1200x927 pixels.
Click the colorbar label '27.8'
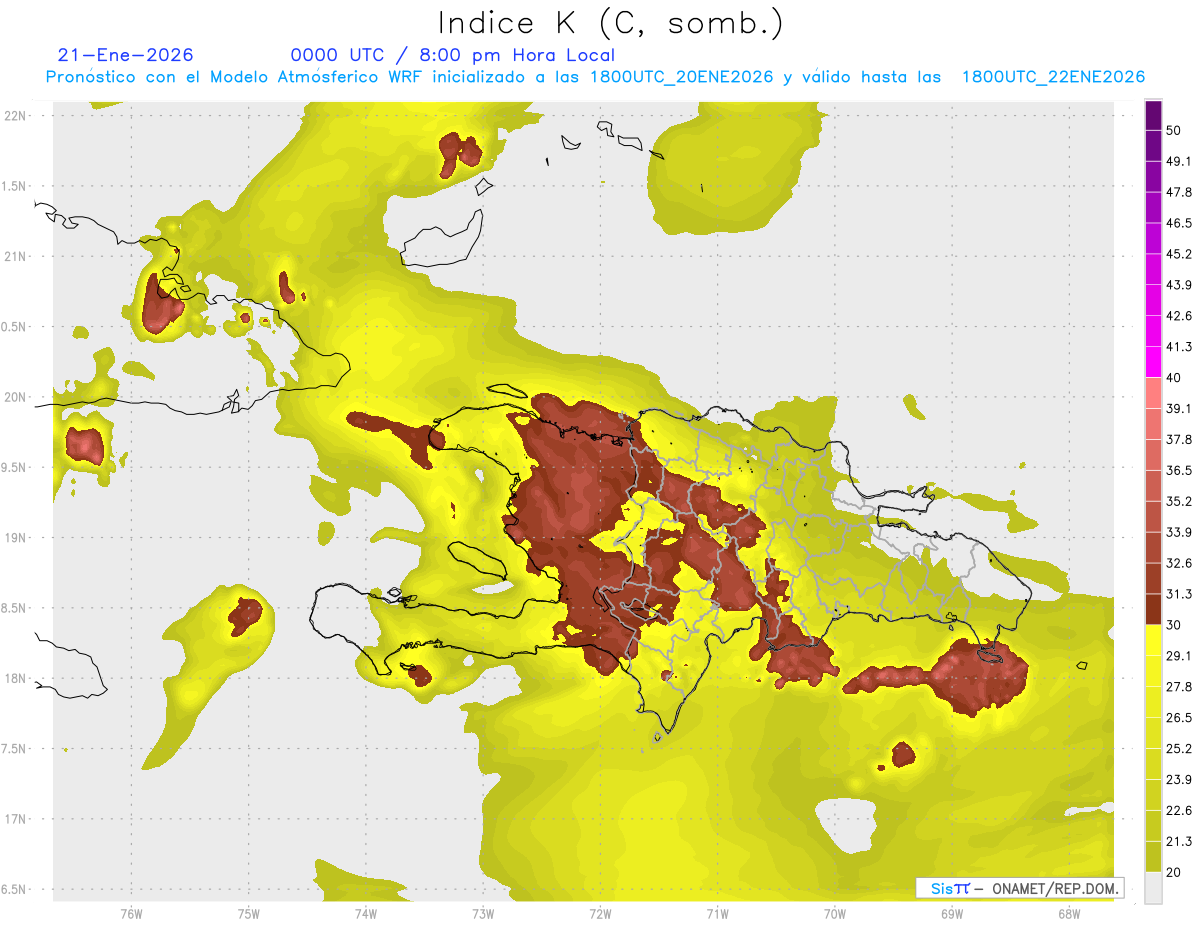[x=1178, y=687]
